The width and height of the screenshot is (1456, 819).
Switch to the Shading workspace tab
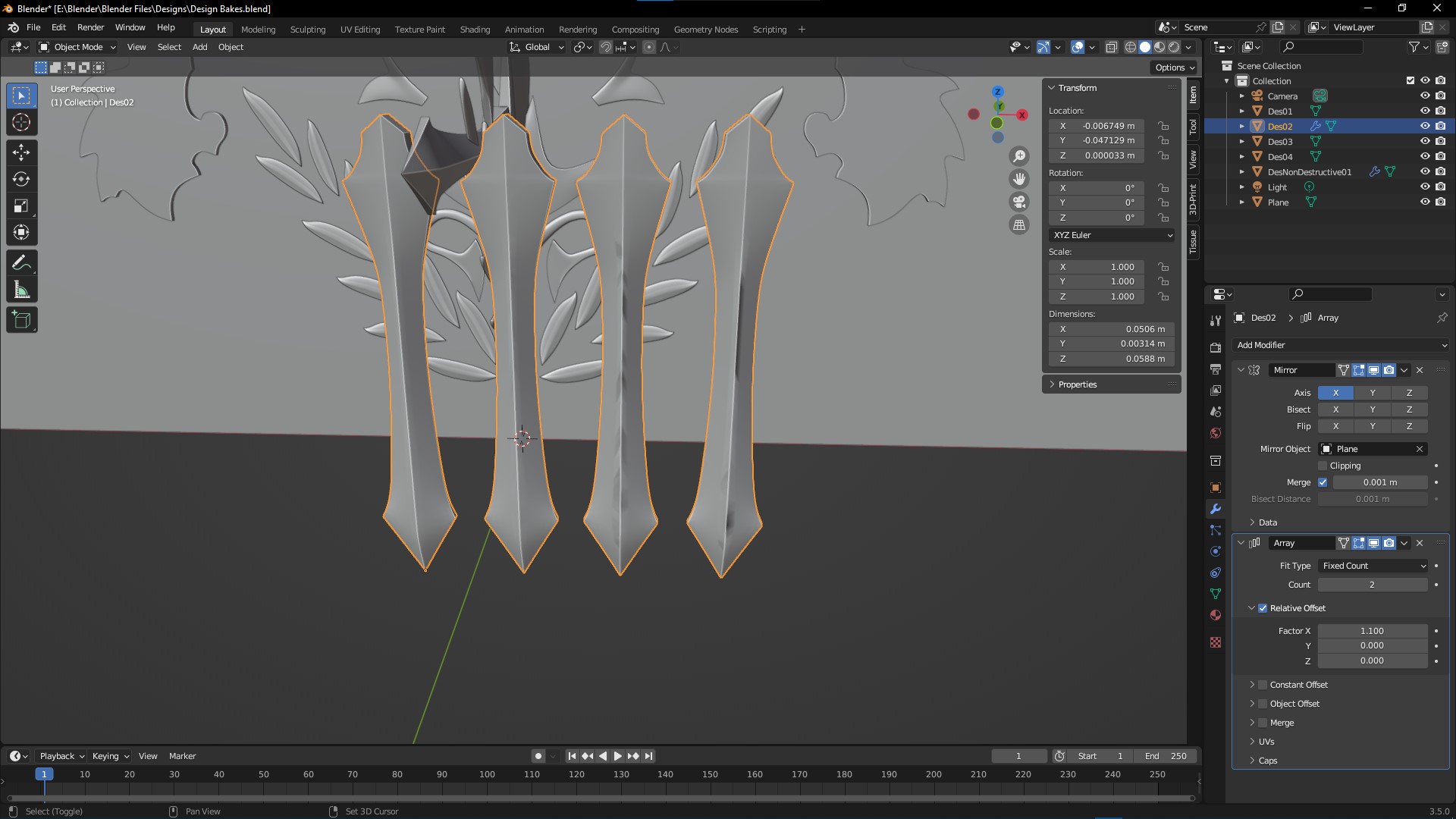coord(475,30)
